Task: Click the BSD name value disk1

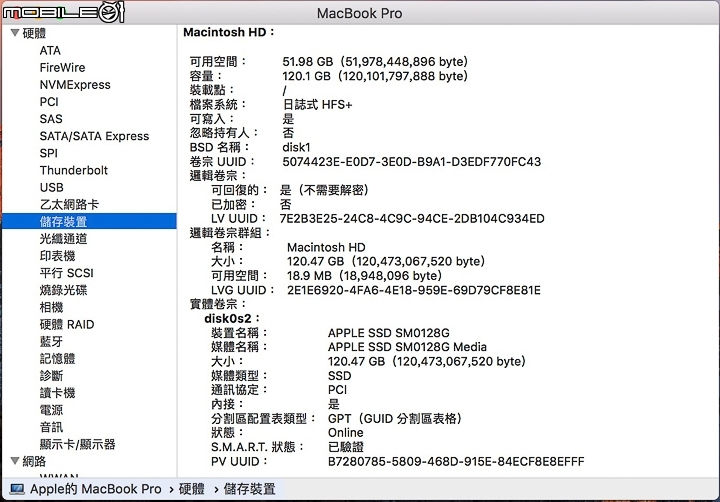Action: pos(297,147)
